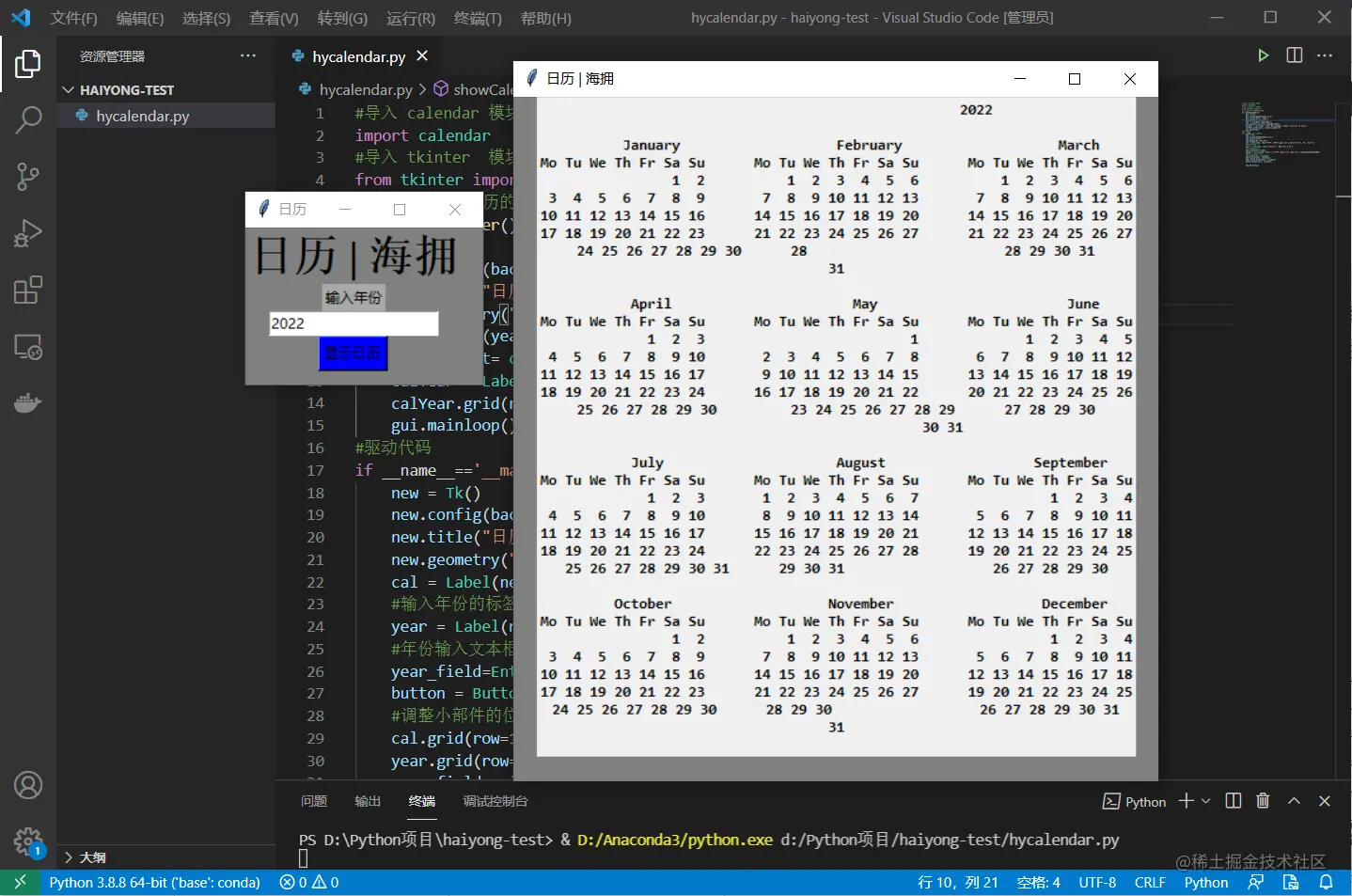Open the Run and Debug view
Screen dimensions: 1352x896
click(x=28, y=232)
